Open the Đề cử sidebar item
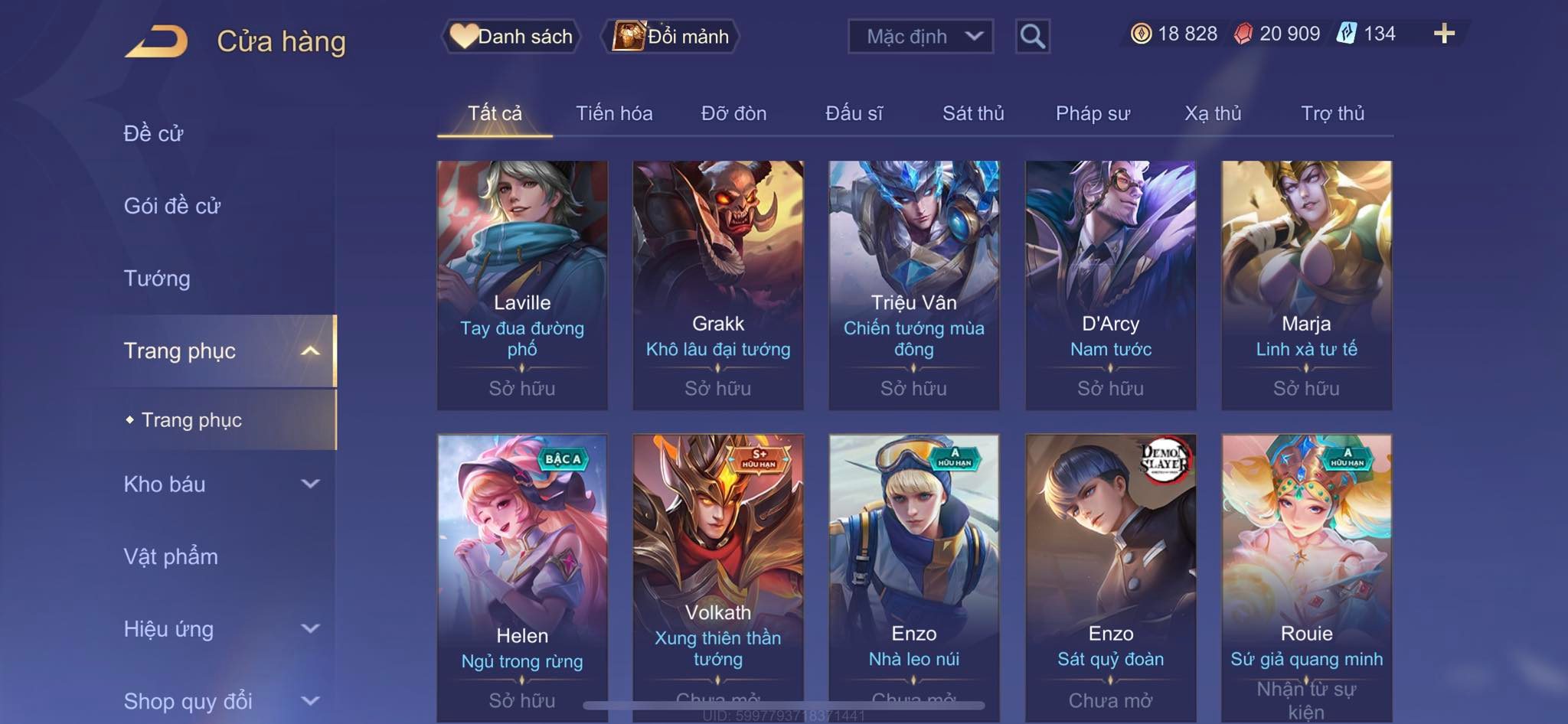This screenshot has width=1568, height=724. [x=153, y=134]
